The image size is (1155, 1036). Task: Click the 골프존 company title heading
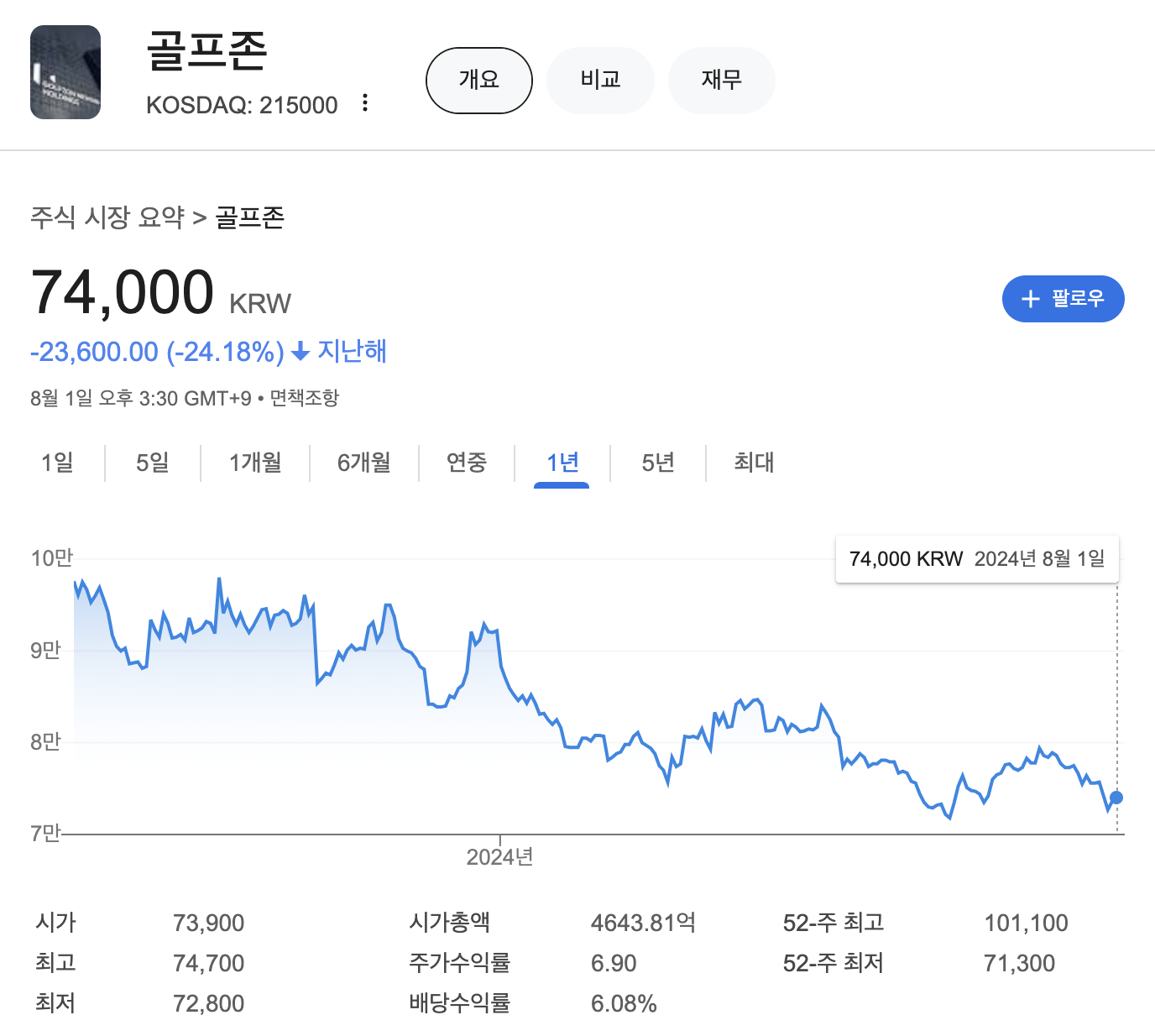(x=206, y=51)
